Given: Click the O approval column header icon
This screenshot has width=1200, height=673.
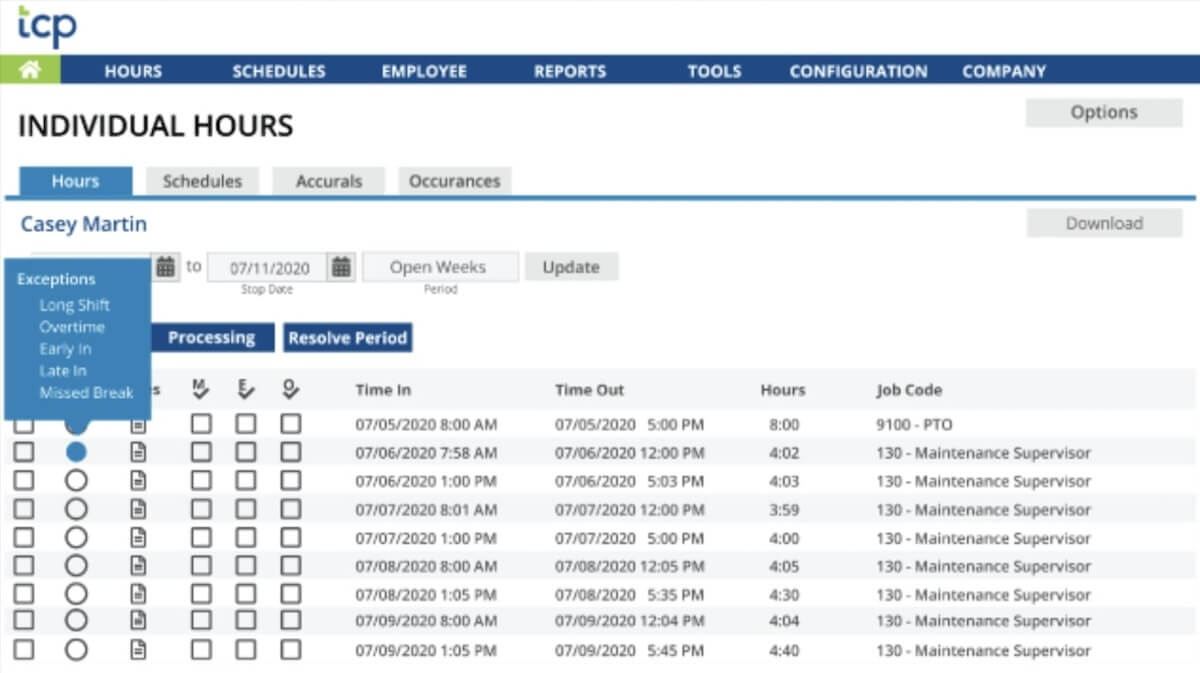Looking at the screenshot, I should [290, 391].
